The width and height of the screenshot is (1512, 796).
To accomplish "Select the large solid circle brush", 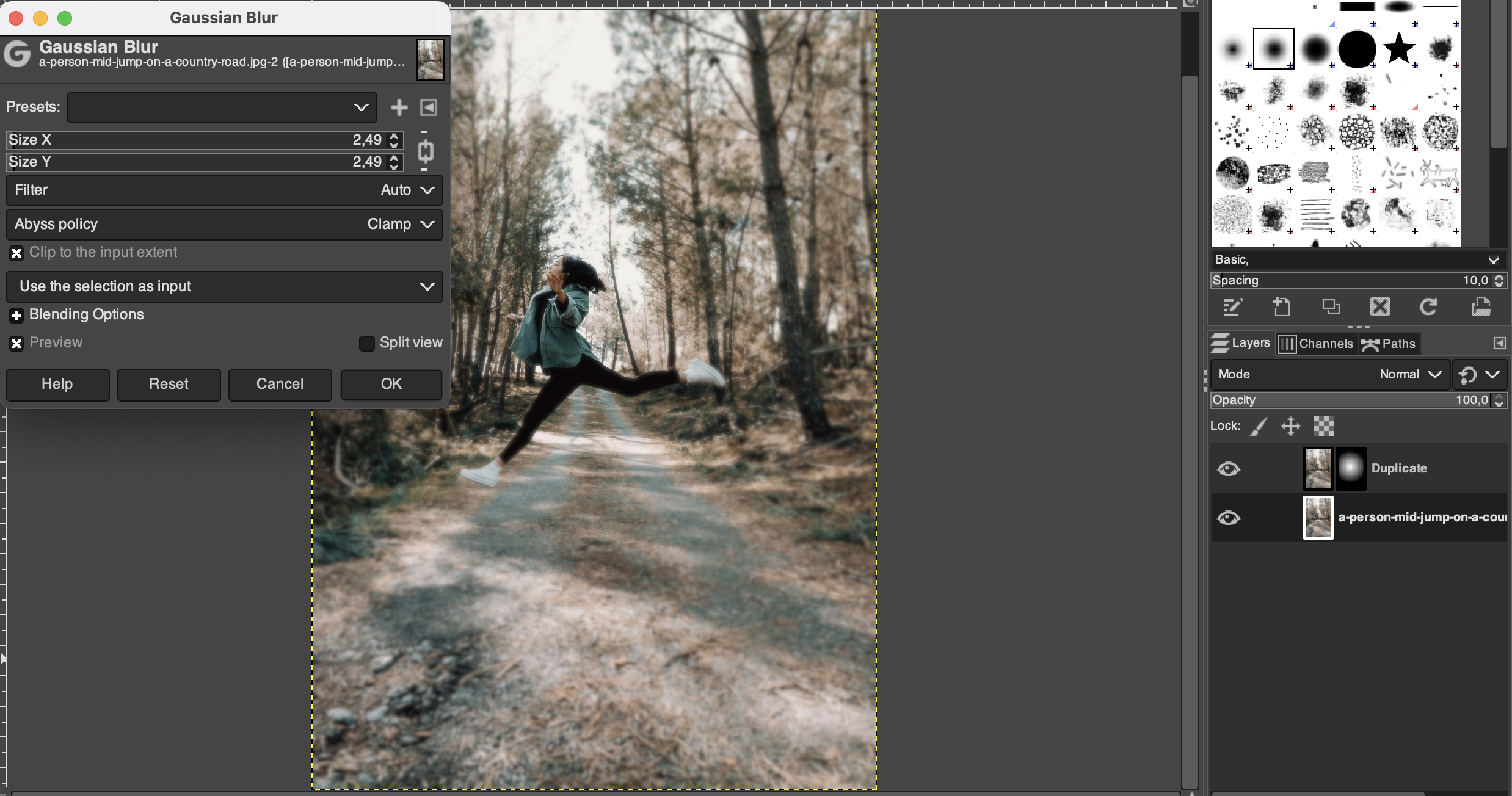I will point(1356,48).
